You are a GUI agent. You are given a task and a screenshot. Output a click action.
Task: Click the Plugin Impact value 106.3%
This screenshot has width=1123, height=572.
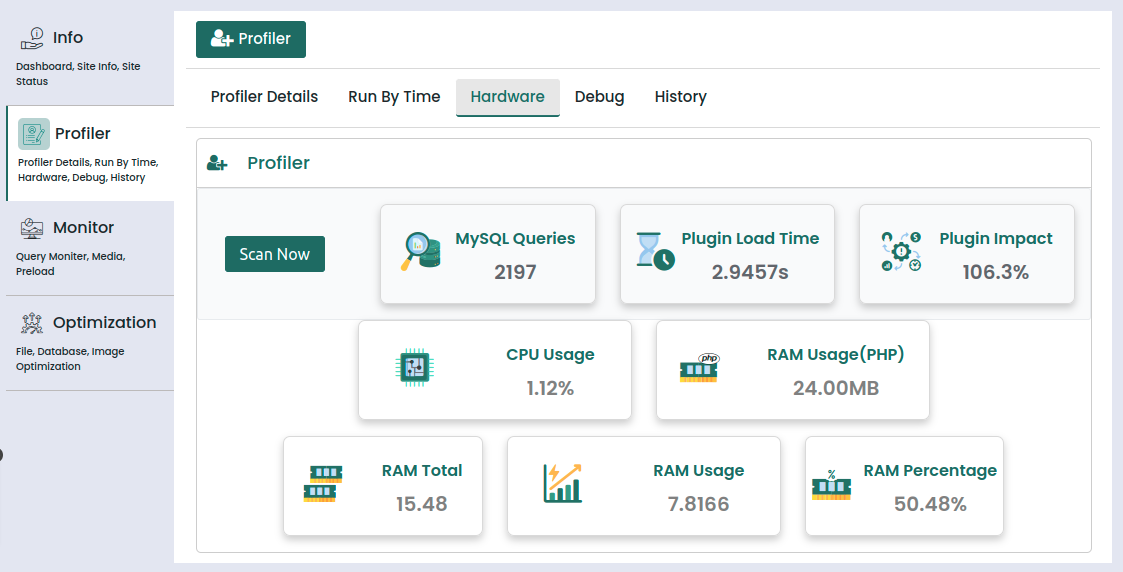point(996,272)
